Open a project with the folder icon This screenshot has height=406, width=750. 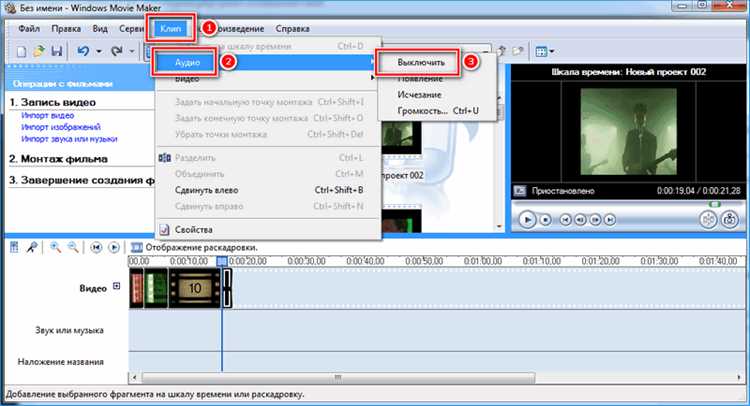click(39, 51)
